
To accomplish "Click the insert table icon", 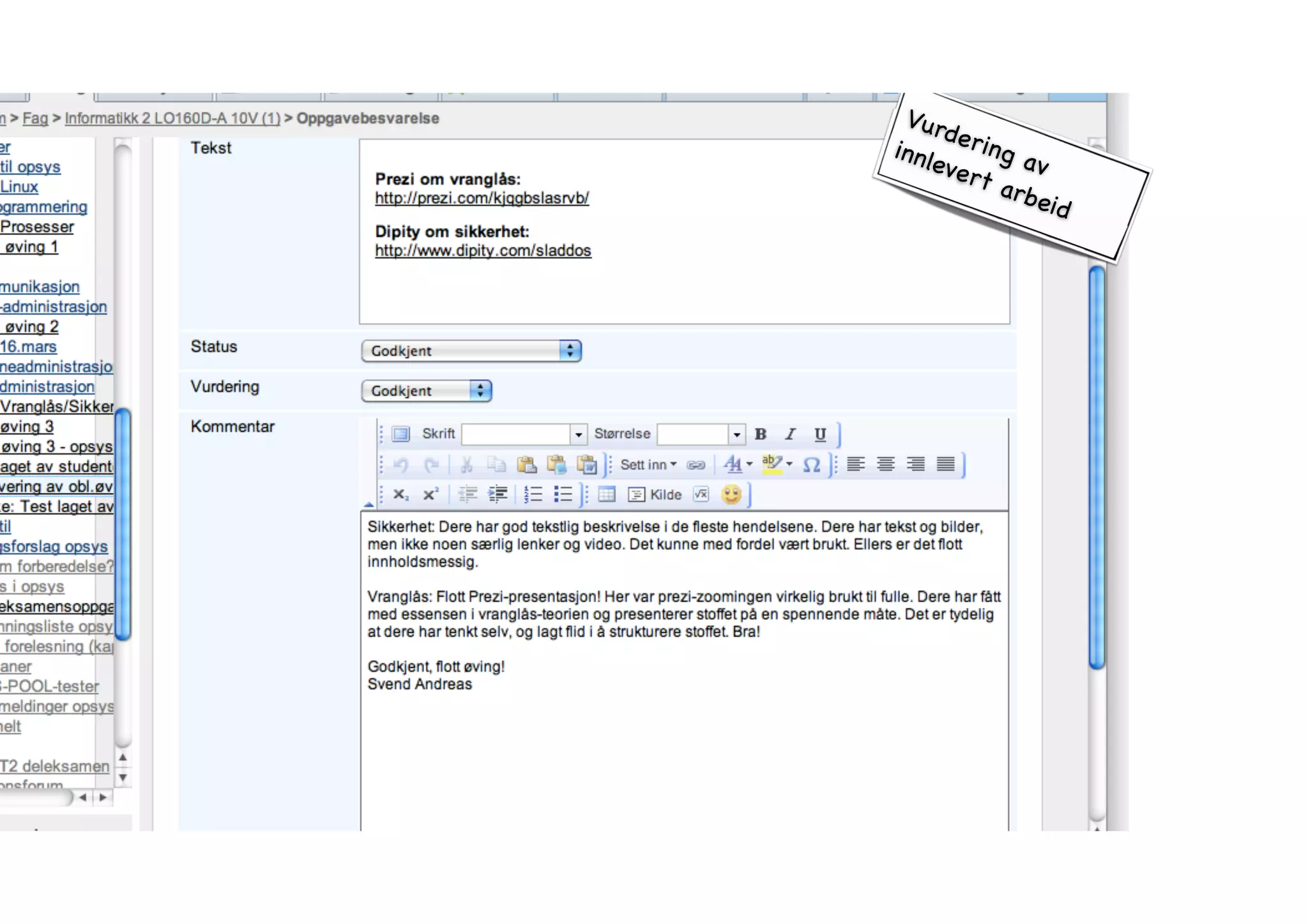I will coord(606,494).
